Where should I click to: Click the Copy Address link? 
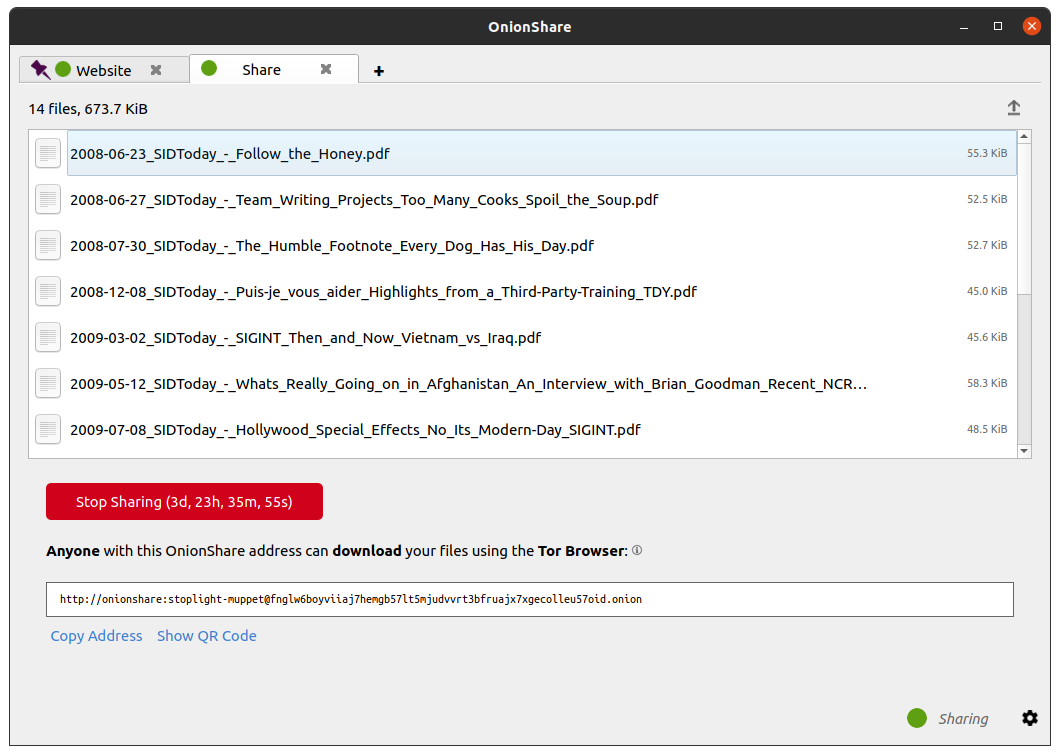(97, 636)
